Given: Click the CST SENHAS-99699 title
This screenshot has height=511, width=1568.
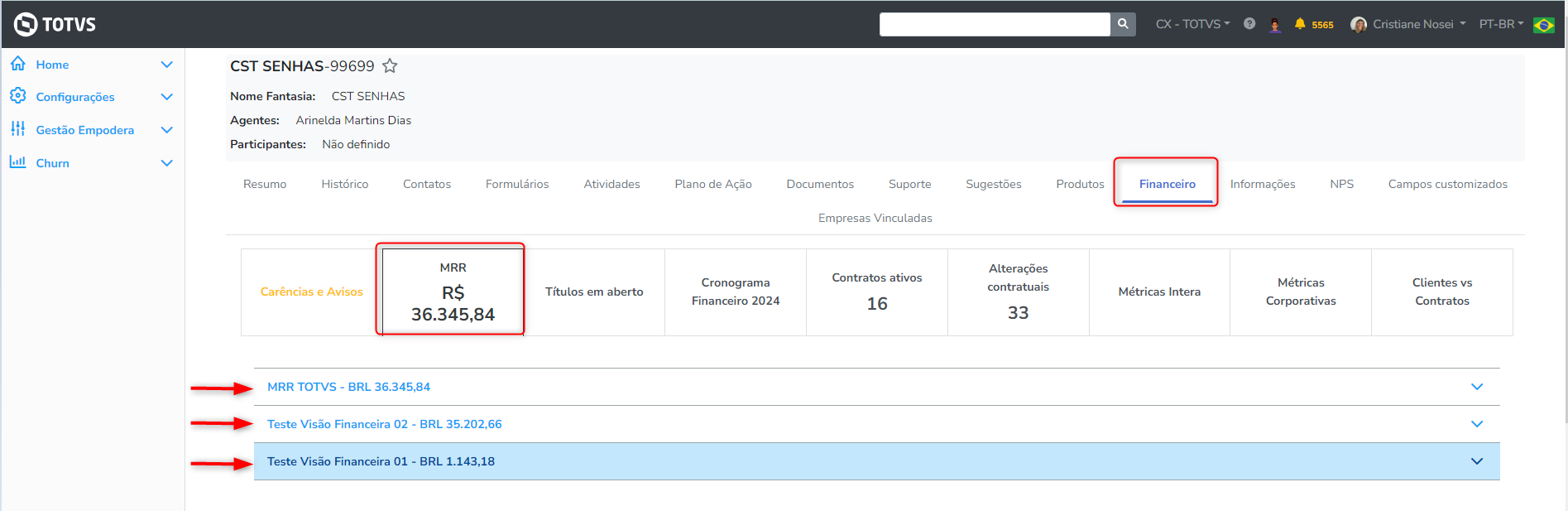Looking at the screenshot, I should tap(302, 66).
